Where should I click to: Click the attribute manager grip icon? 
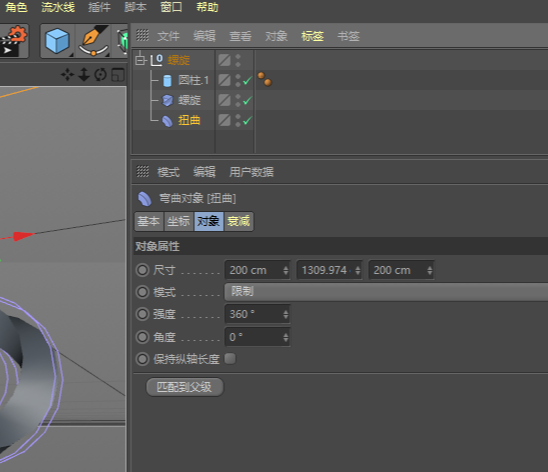[142, 172]
